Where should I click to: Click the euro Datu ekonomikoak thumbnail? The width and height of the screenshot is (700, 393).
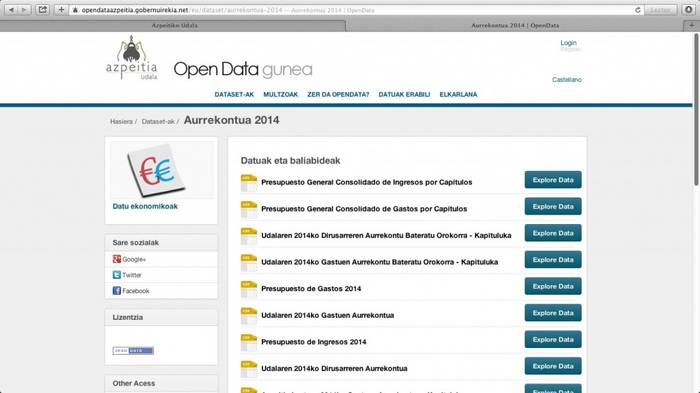(161, 170)
